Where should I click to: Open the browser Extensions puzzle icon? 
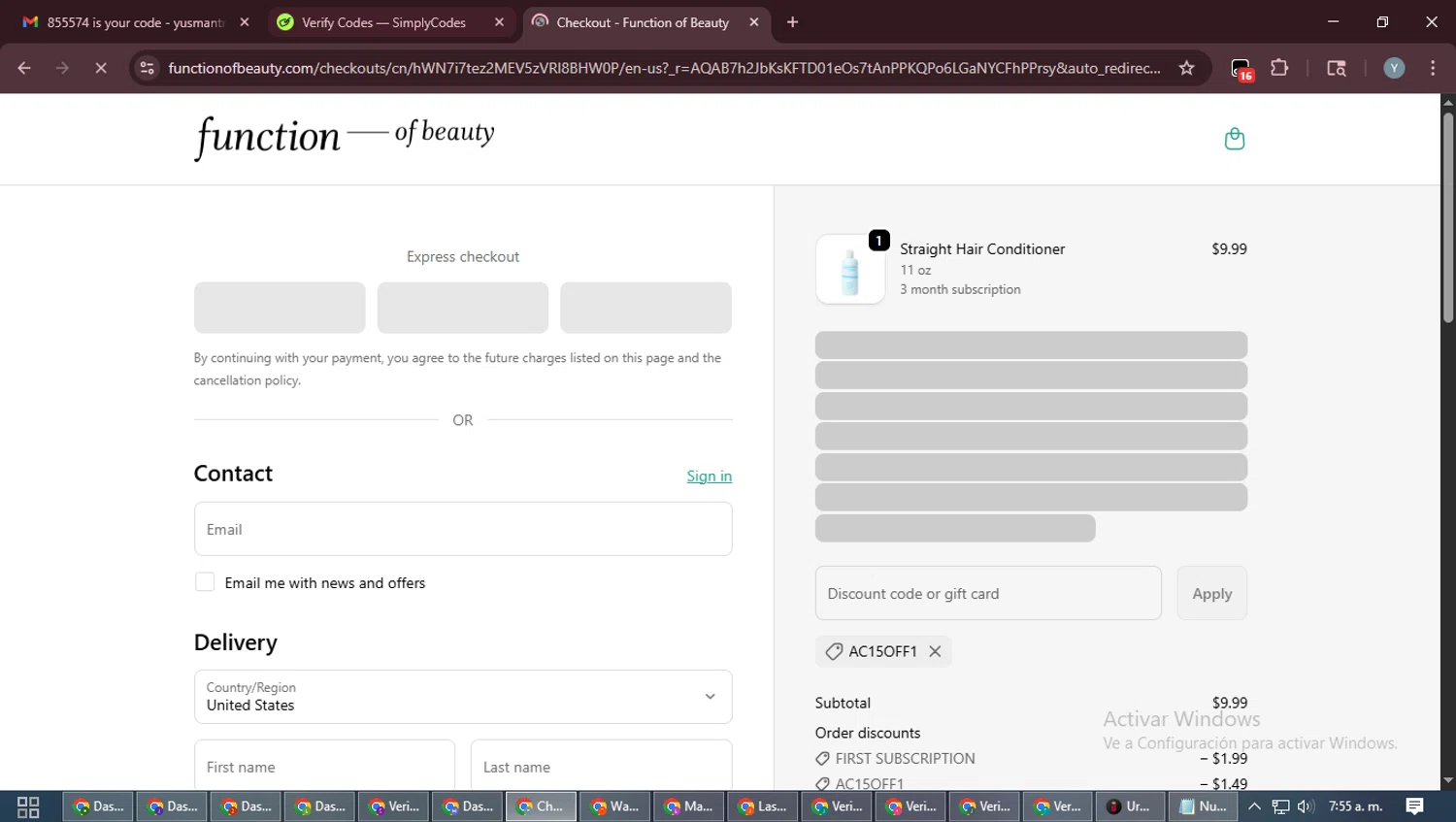(x=1279, y=68)
